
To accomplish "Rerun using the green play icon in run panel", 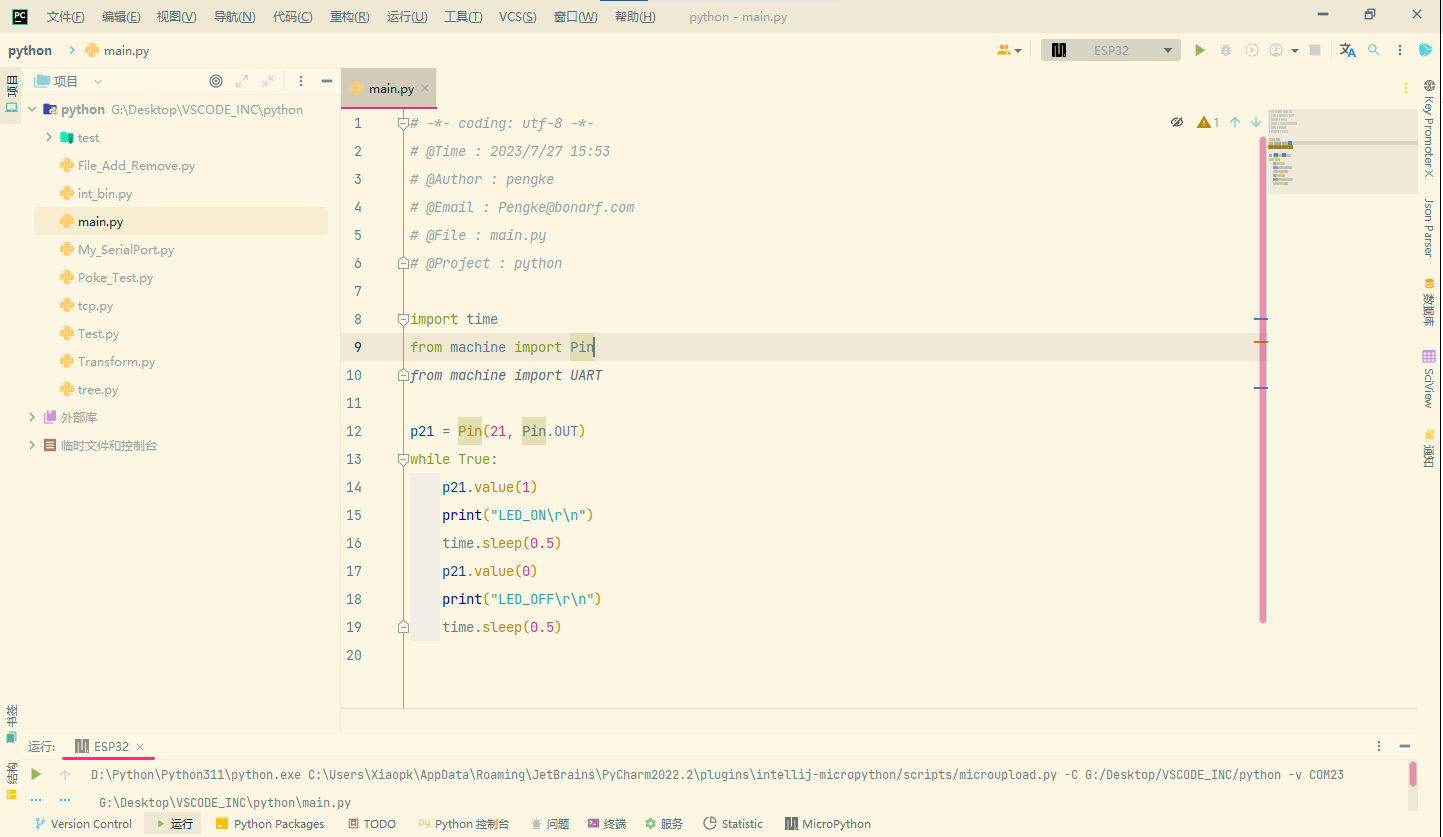I will [x=36, y=774].
